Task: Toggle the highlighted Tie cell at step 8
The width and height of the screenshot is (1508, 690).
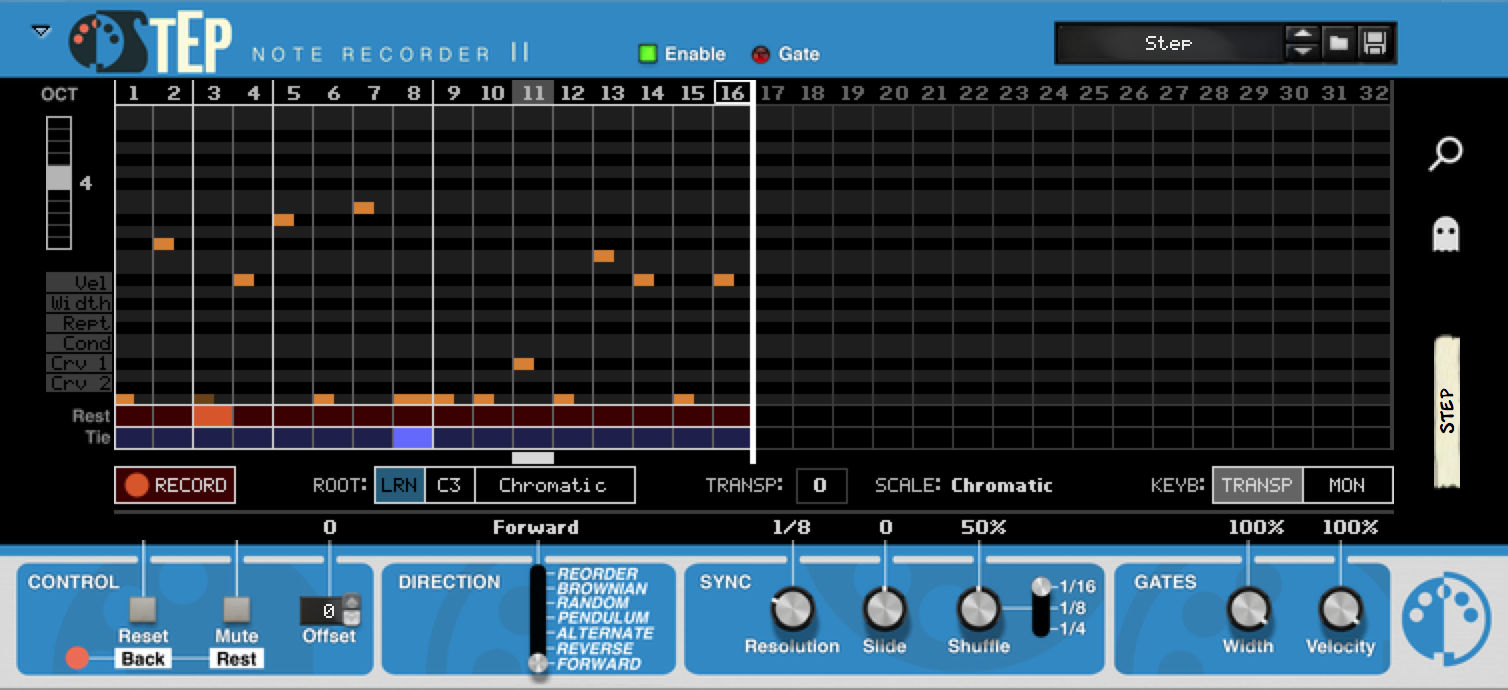Action: 413,437
